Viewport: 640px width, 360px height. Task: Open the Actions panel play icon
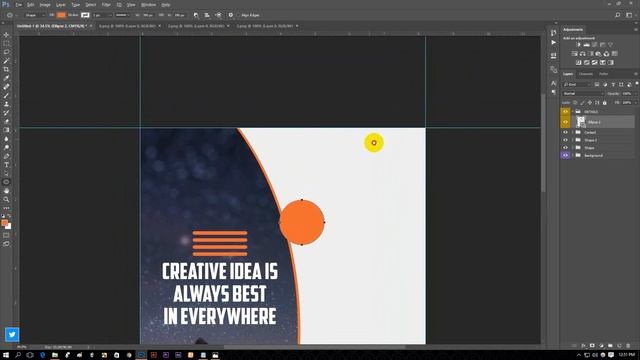point(553,42)
